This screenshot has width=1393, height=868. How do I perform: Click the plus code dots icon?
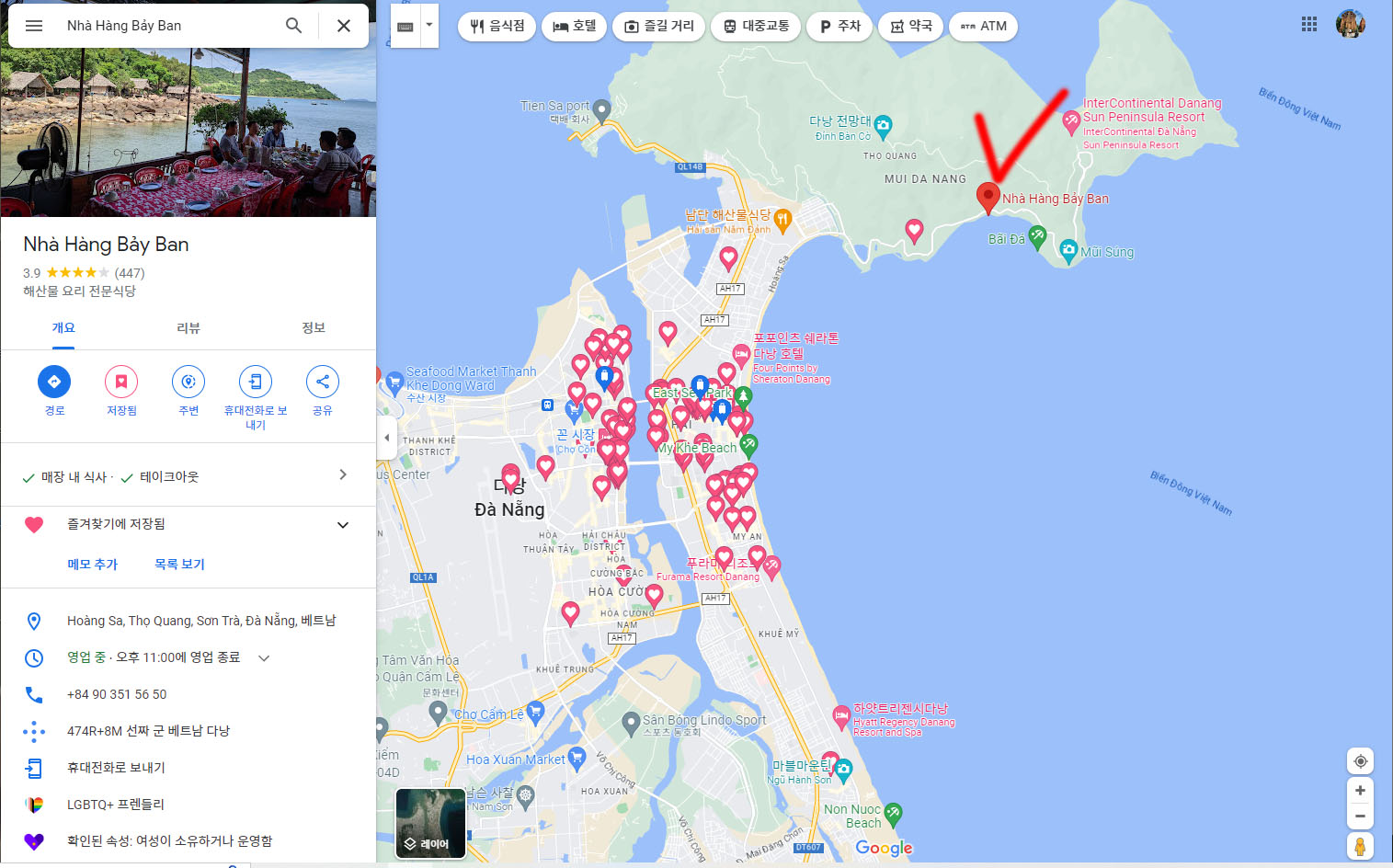coord(34,731)
